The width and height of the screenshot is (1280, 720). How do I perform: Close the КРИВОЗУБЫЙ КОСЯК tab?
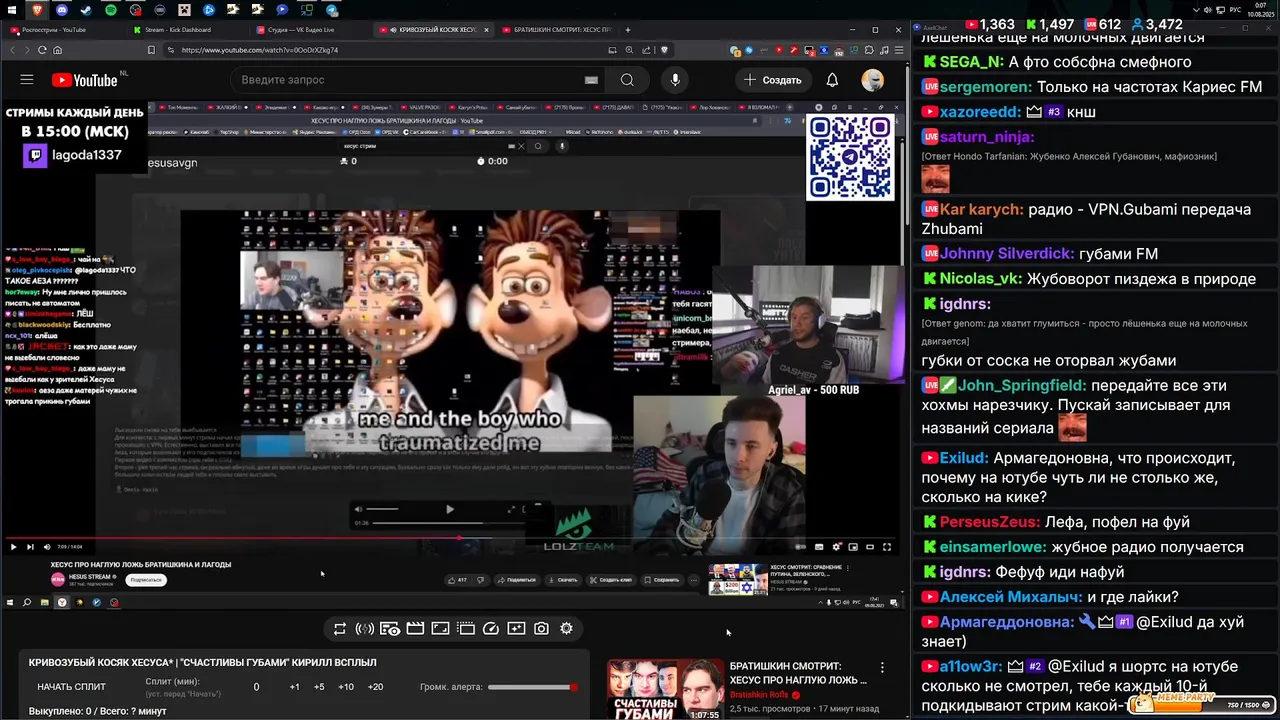[486, 30]
